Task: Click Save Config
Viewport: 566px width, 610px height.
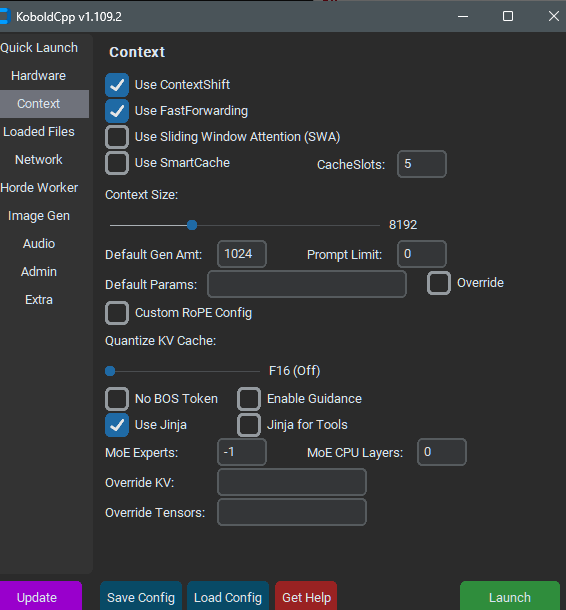Action: point(141,596)
